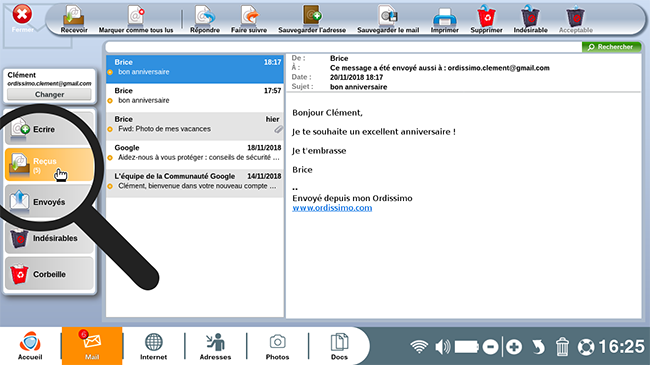
Task: Open the Envoyés sent folder
Action: [x=49, y=202]
